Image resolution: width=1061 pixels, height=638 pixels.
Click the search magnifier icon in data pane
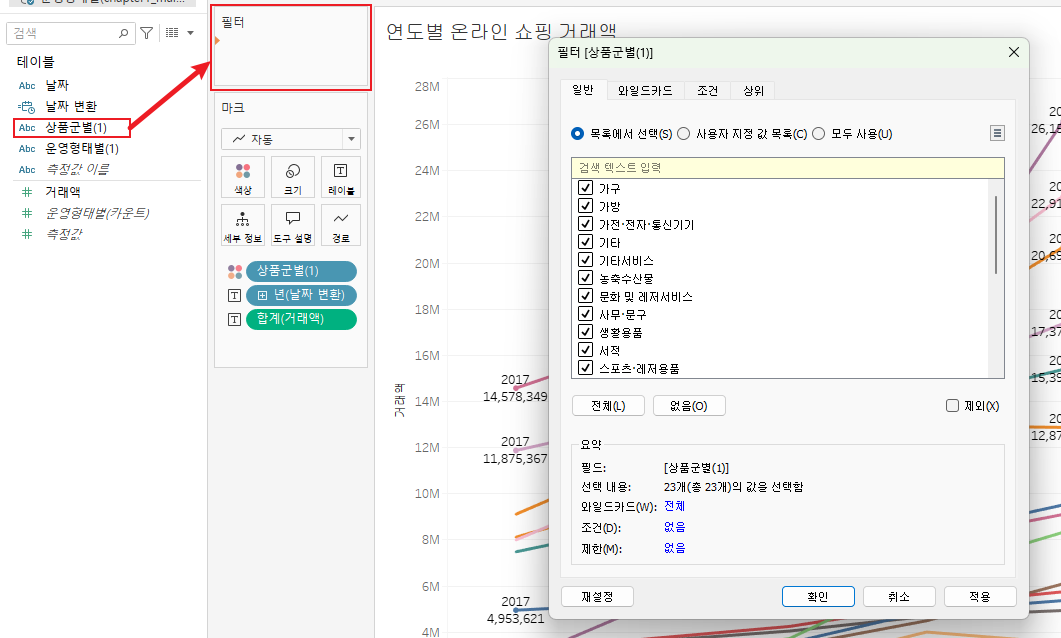[x=123, y=32]
